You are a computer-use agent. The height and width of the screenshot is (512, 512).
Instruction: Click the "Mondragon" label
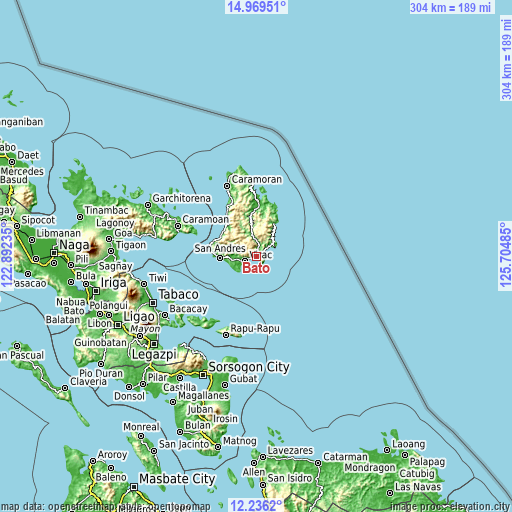coord(370,468)
